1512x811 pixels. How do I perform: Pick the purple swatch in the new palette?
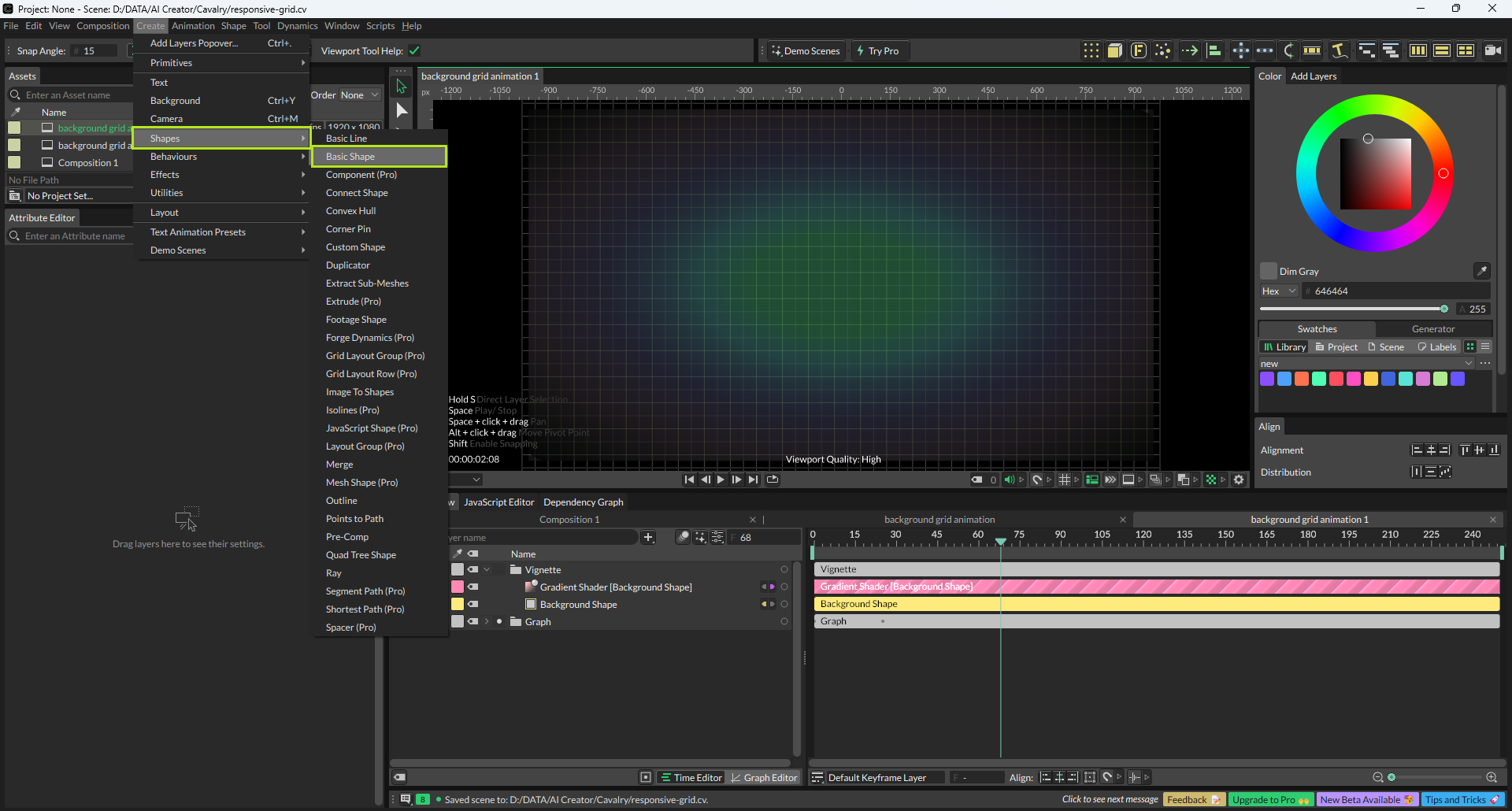tap(1267, 379)
